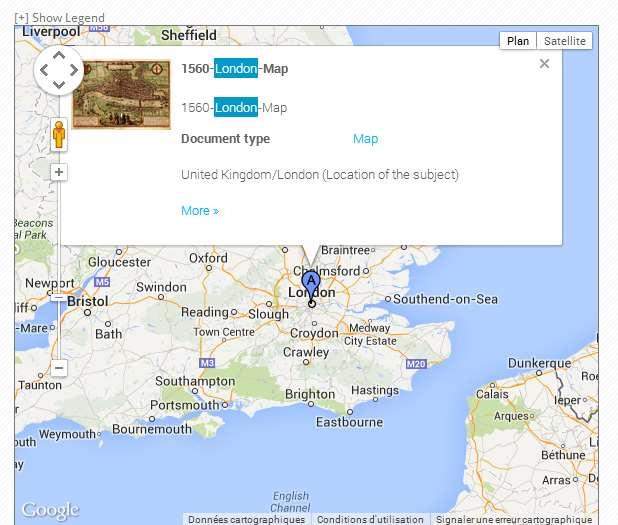
Task: Click the Gloucester city label
Action: point(119,262)
